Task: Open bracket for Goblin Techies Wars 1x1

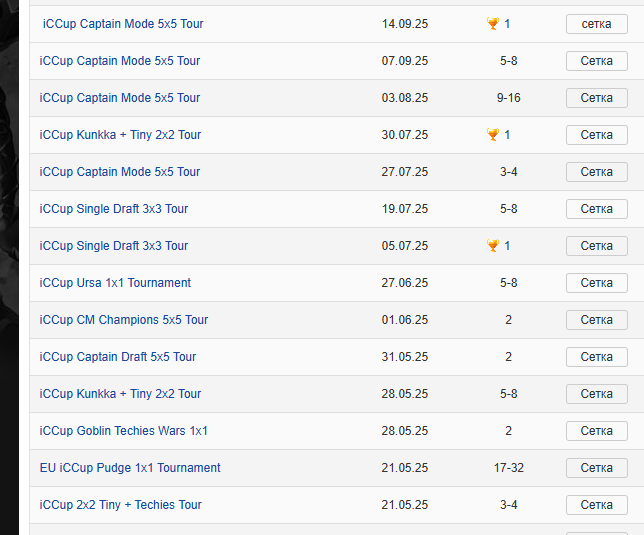Action: [596, 431]
